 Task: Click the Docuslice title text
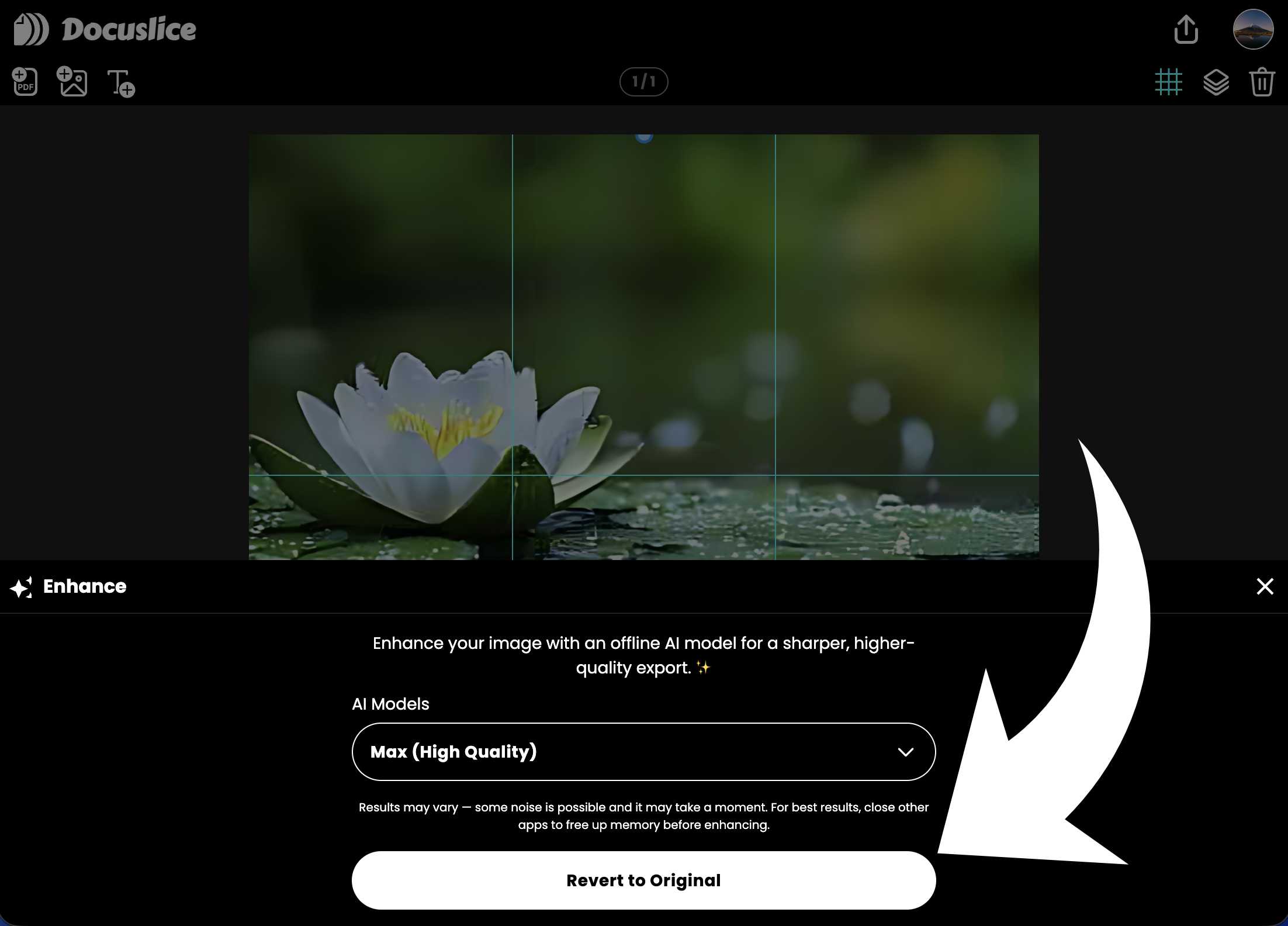tap(129, 30)
